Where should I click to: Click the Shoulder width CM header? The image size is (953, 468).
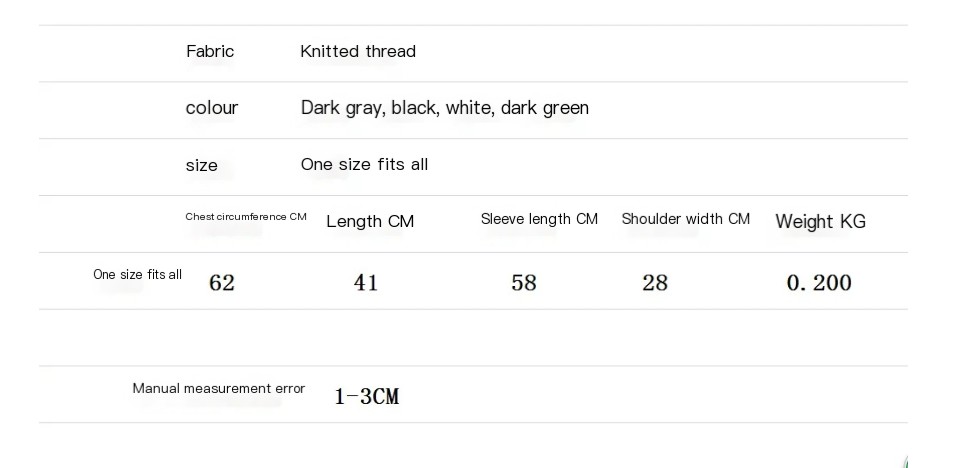click(685, 219)
